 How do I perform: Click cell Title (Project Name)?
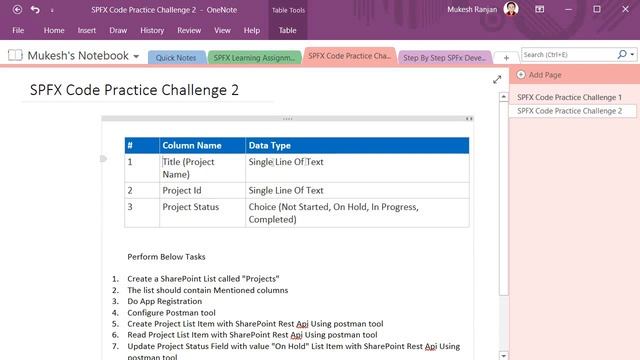coord(202,168)
